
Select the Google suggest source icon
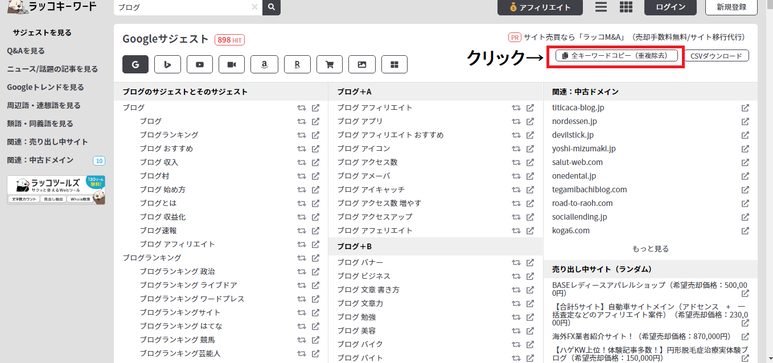click(x=136, y=65)
